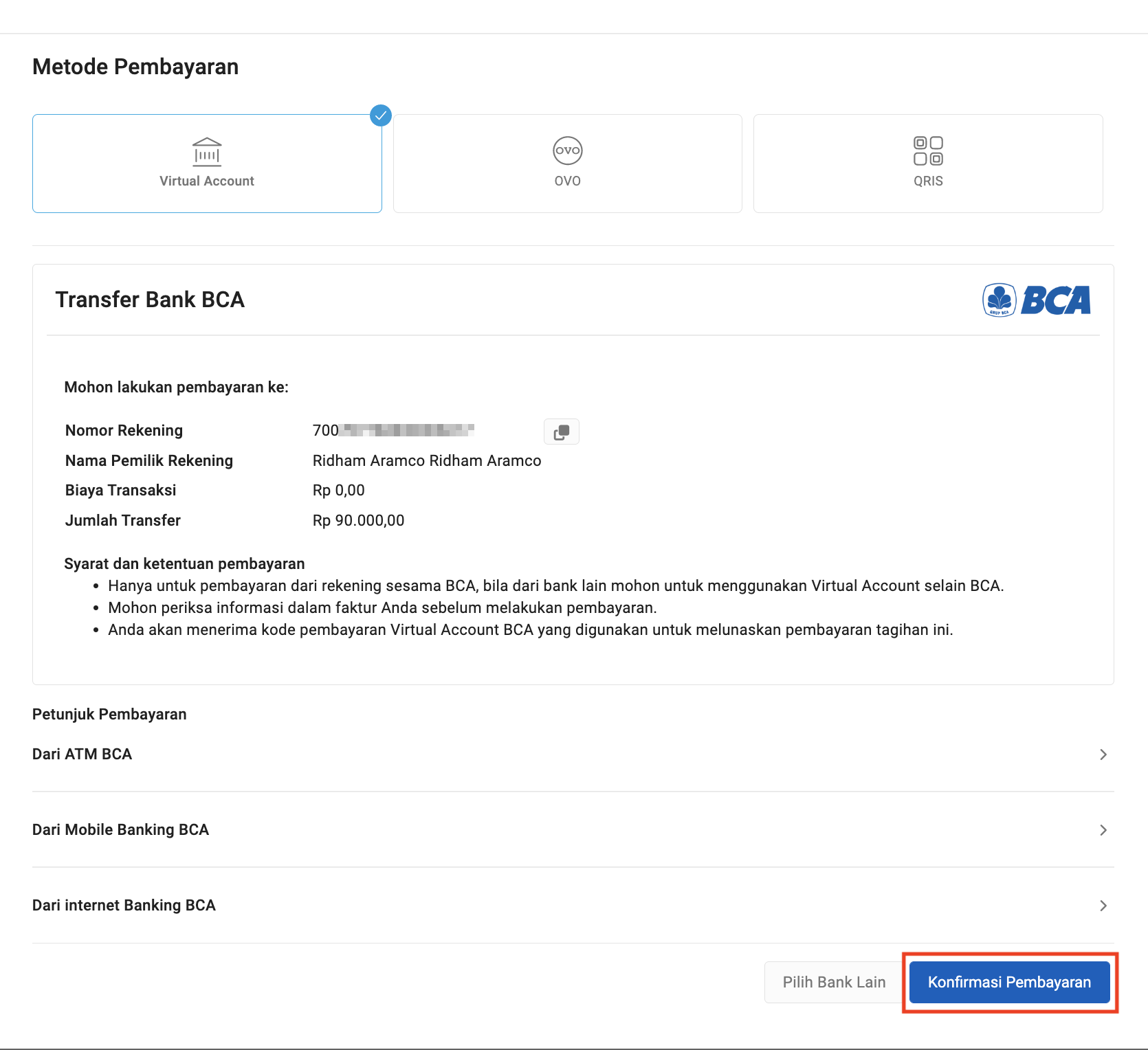Copy the account number with the copy icon

561,432
